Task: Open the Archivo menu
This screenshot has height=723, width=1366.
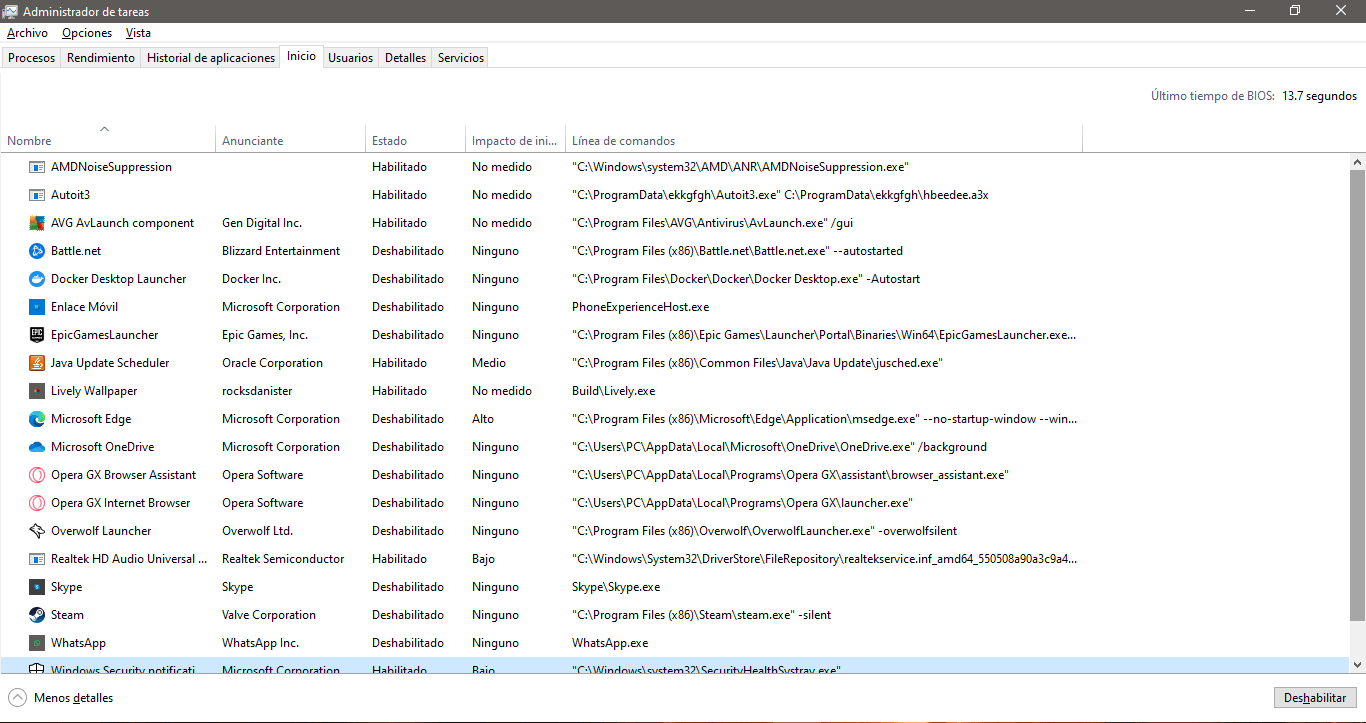Action: 27,33
